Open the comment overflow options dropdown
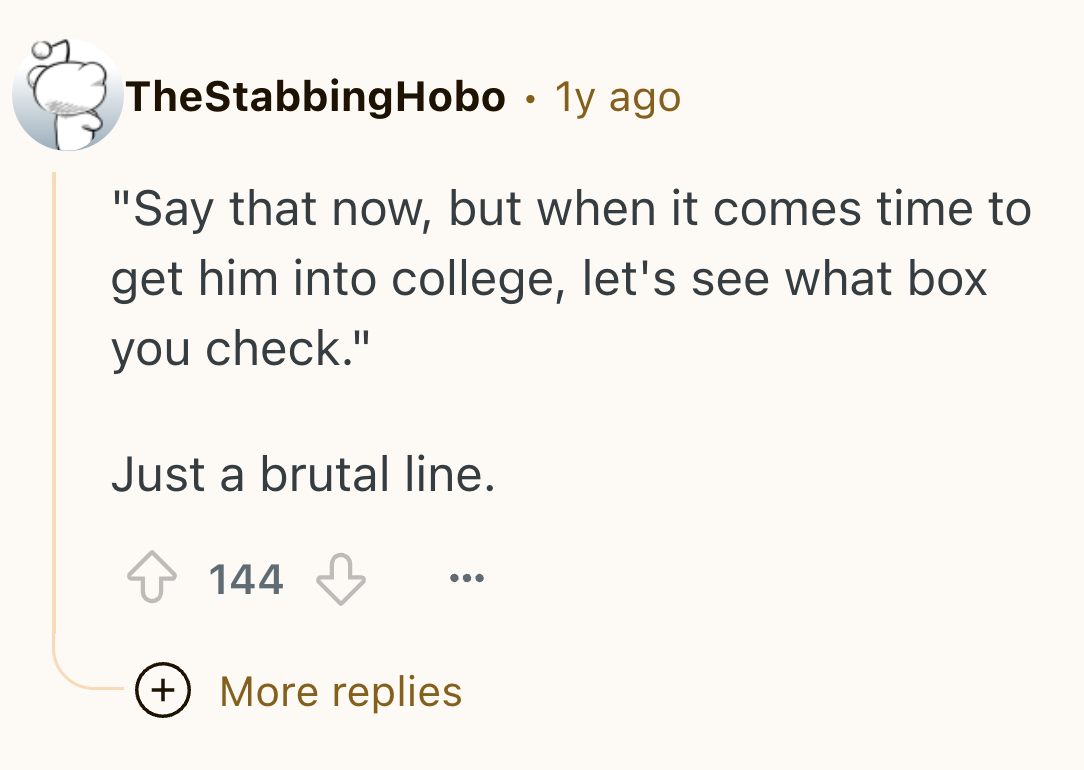Viewport: 1084px width, 770px height. [467, 577]
